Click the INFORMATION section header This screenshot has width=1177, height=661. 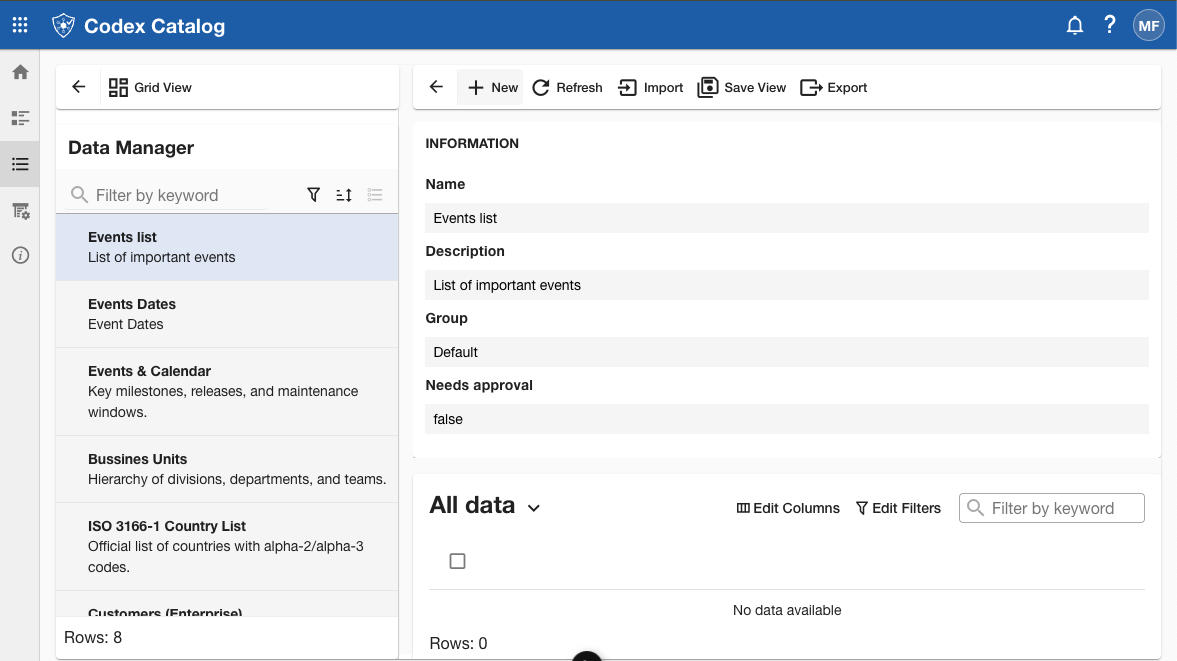(472, 143)
